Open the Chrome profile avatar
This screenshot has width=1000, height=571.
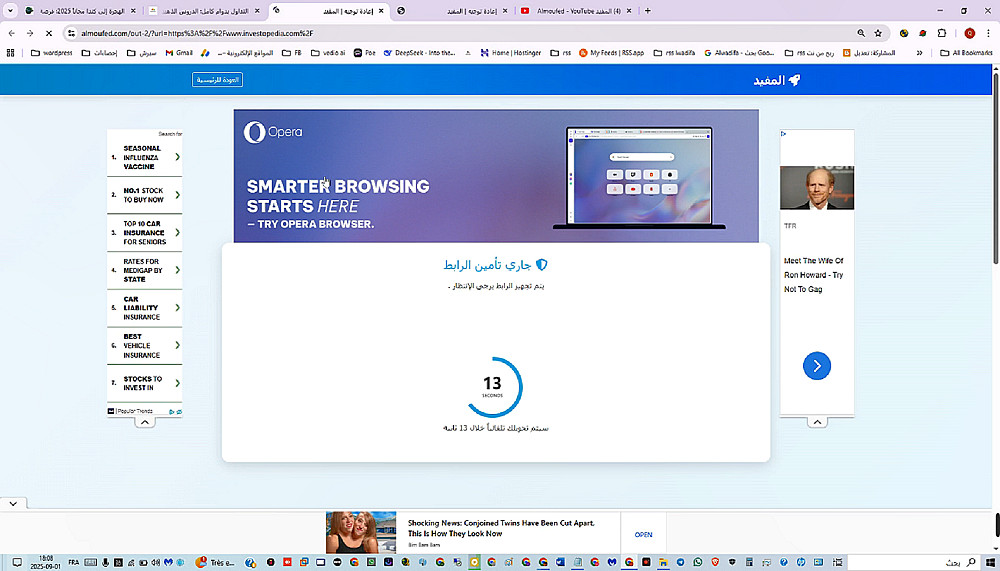969,33
